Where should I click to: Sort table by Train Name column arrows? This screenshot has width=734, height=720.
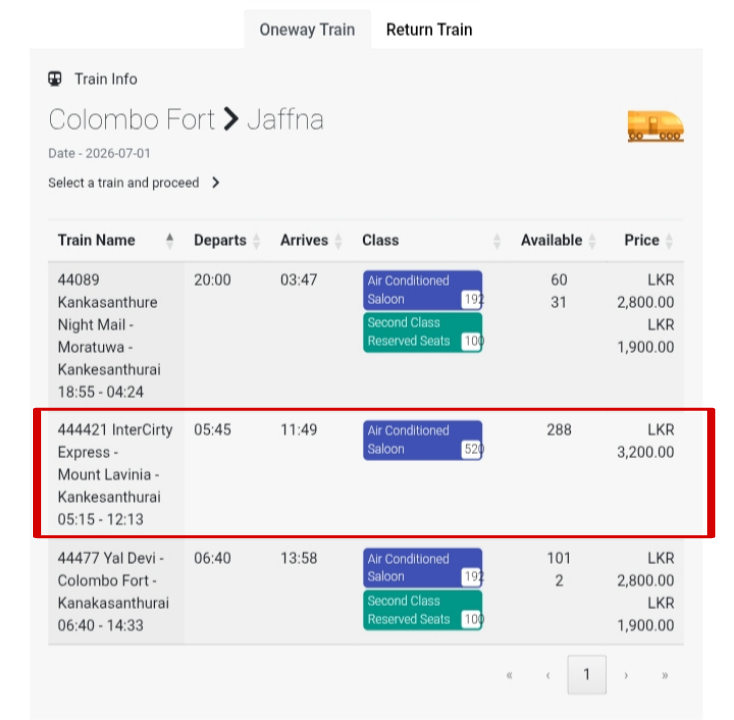169,241
